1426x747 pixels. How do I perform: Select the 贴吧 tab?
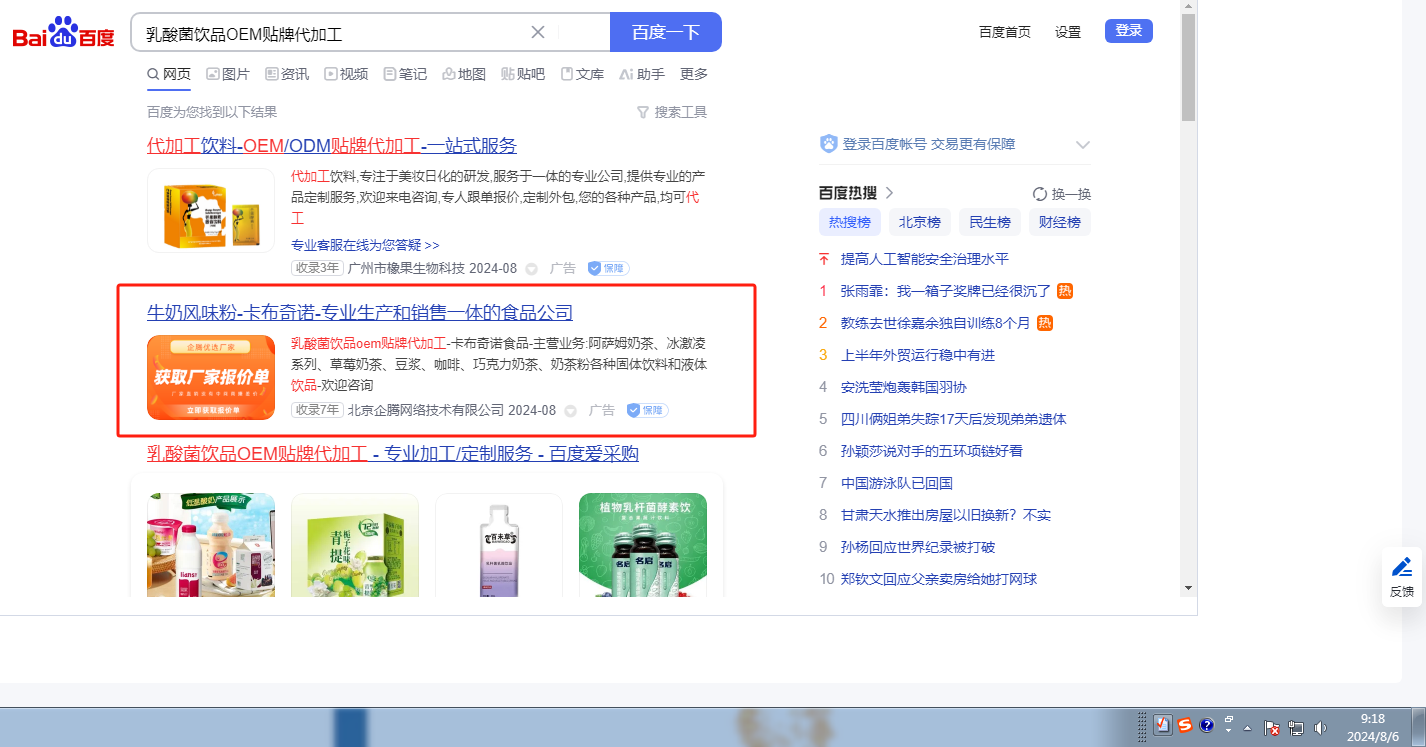[x=523, y=74]
